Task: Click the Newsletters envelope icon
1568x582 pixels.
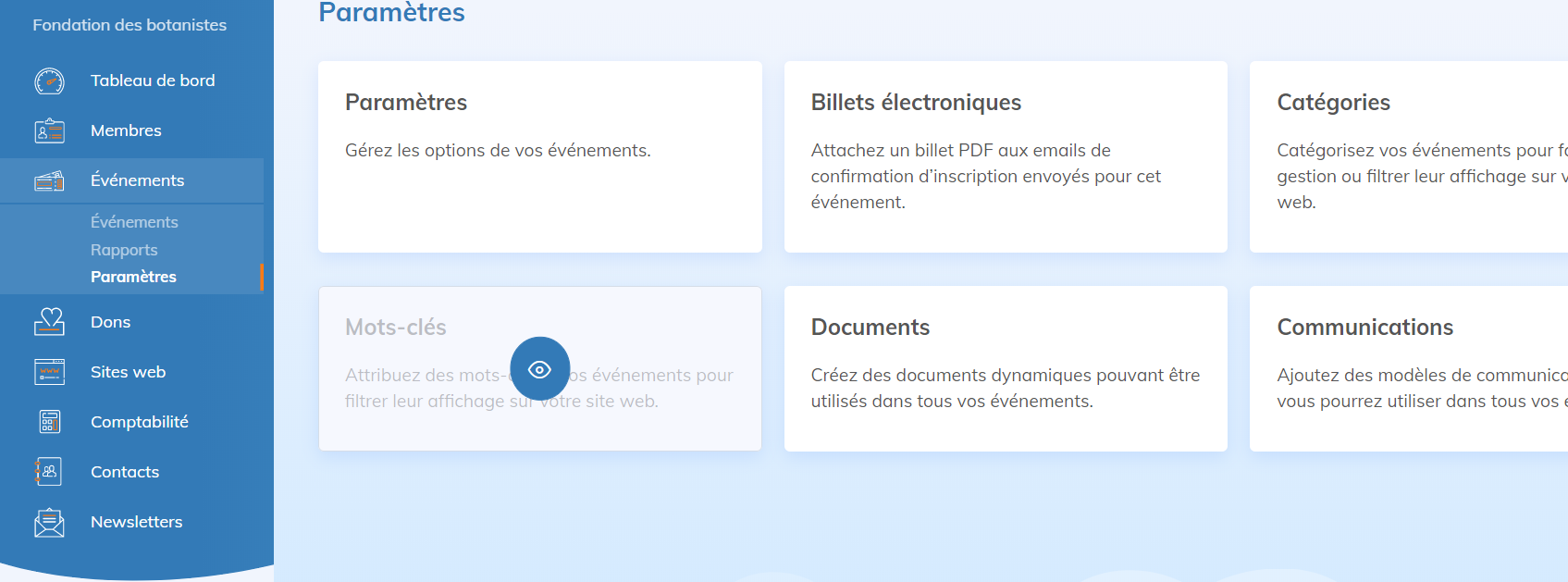Action: [49, 523]
